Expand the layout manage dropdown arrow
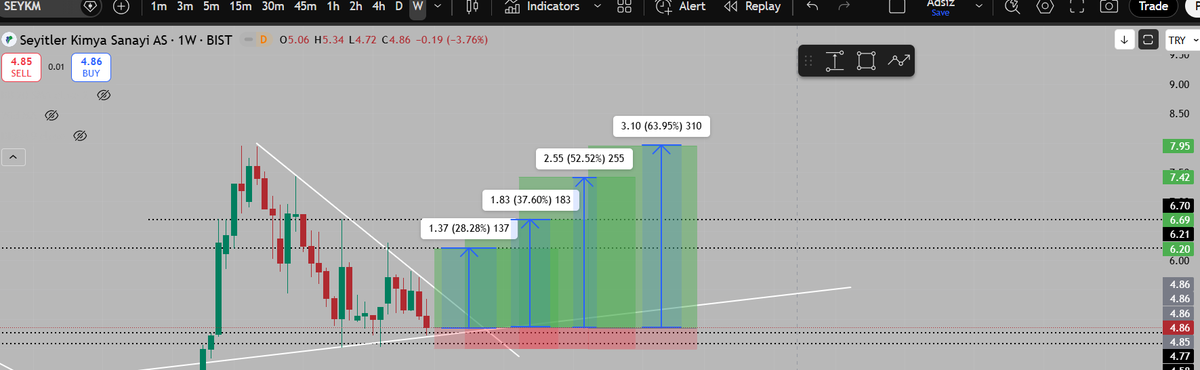Image resolution: width=1200 pixels, height=370 pixels. click(979, 6)
